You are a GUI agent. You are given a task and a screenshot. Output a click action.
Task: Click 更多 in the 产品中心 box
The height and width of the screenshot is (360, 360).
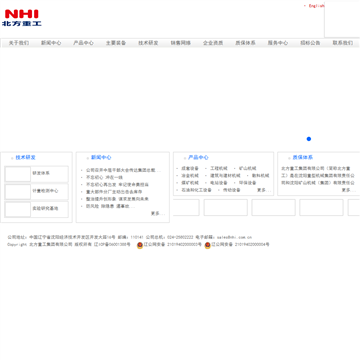264,190
